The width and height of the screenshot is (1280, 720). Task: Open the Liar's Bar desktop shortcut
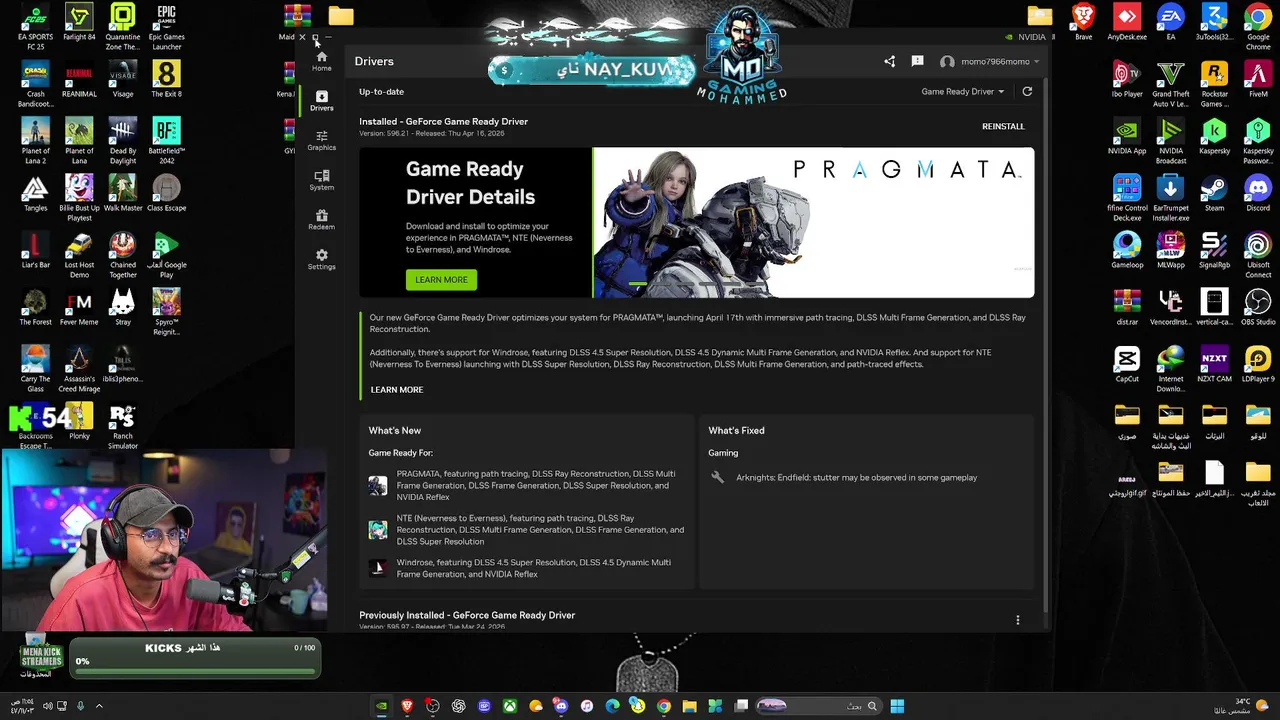(x=35, y=251)
